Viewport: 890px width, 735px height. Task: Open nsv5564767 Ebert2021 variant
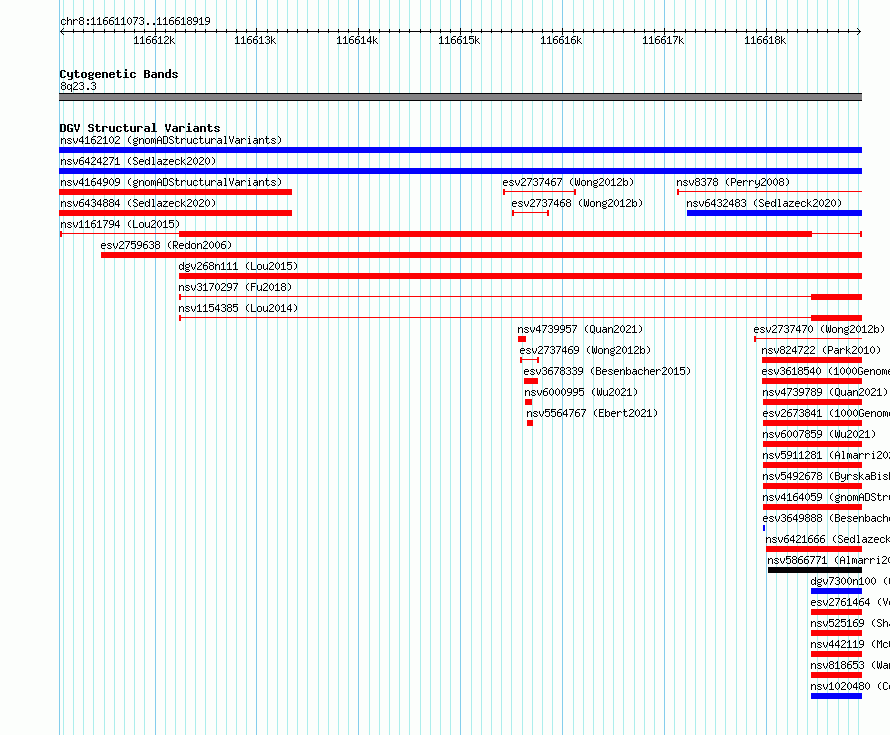tap(592, 413)
